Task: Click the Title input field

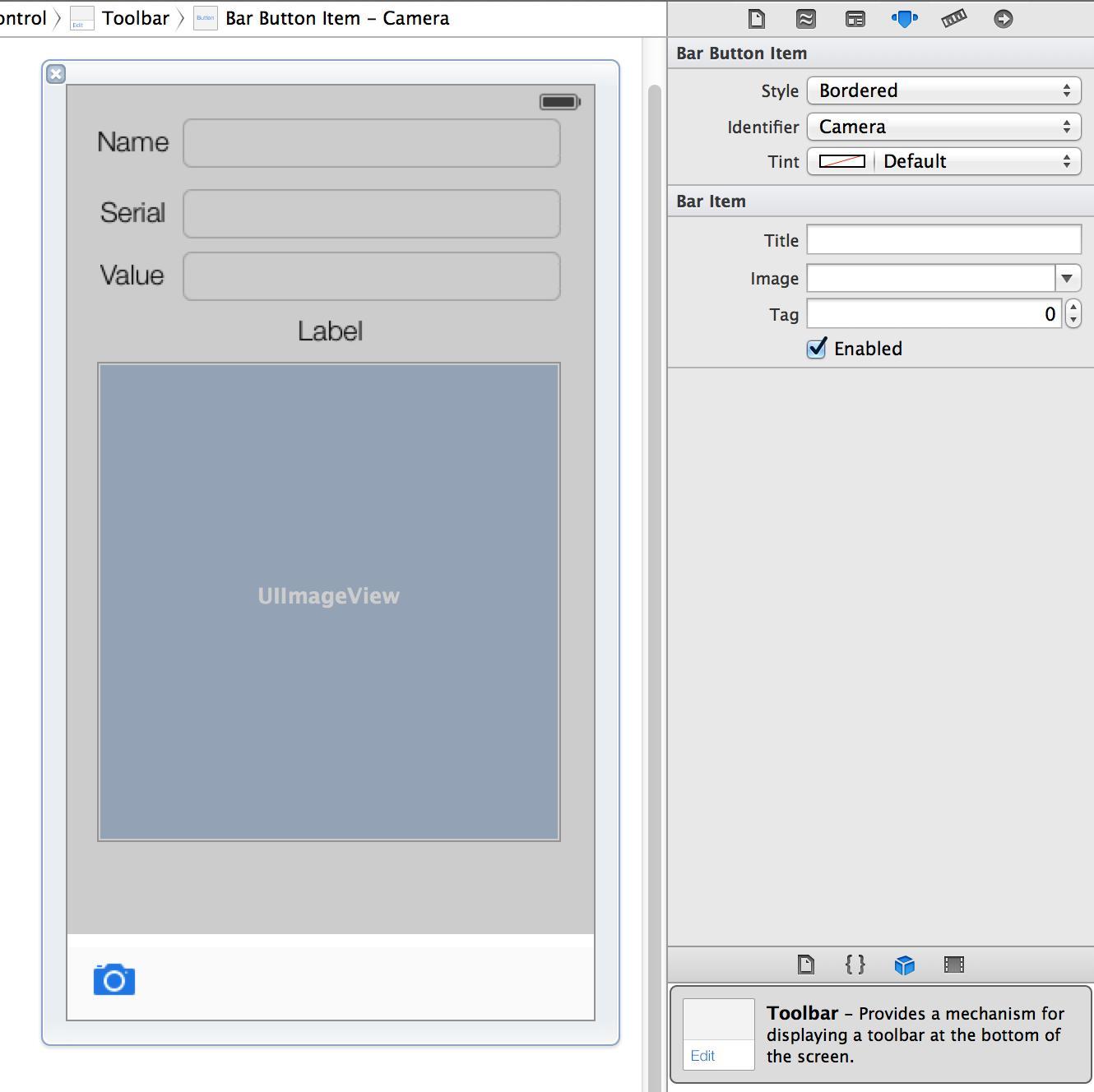Action: 944,239
